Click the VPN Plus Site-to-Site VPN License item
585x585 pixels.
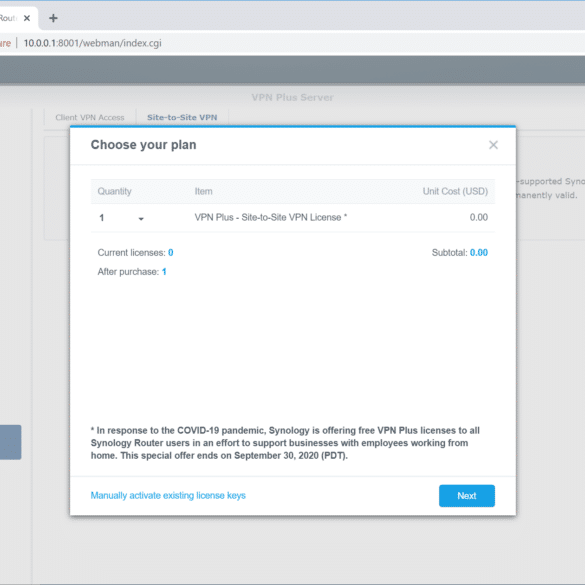pos(271,217)
